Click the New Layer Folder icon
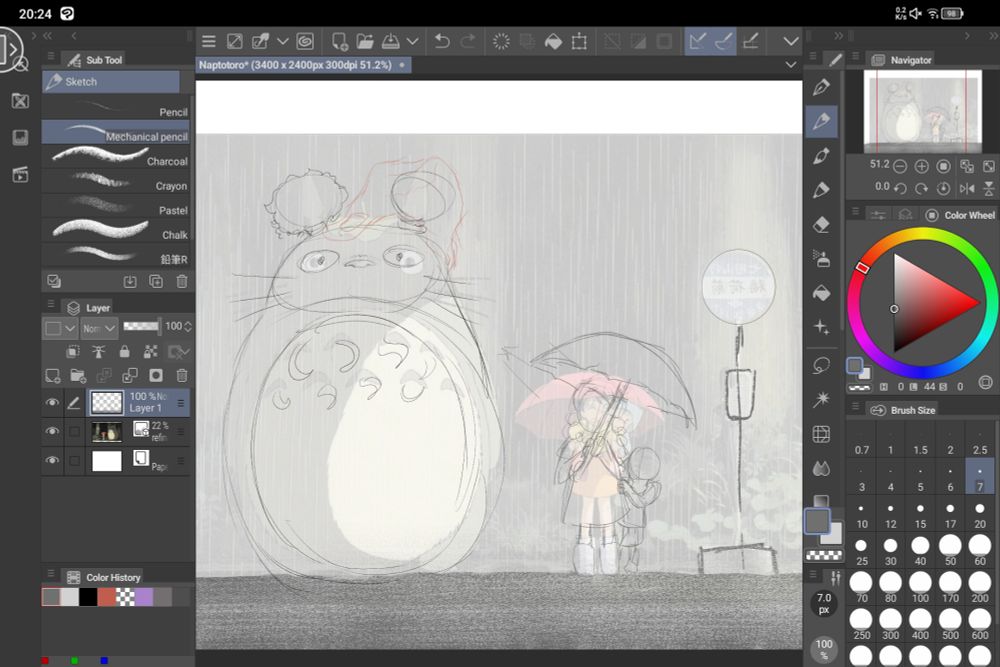The image size is (1000, 667). click(x=78, y=376)
